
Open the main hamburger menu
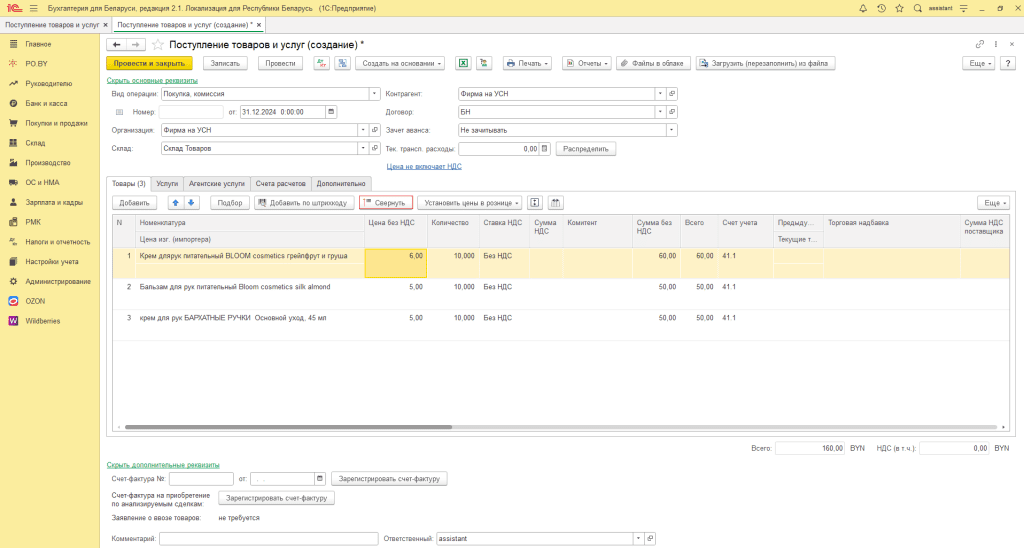[x=33, y=8]
